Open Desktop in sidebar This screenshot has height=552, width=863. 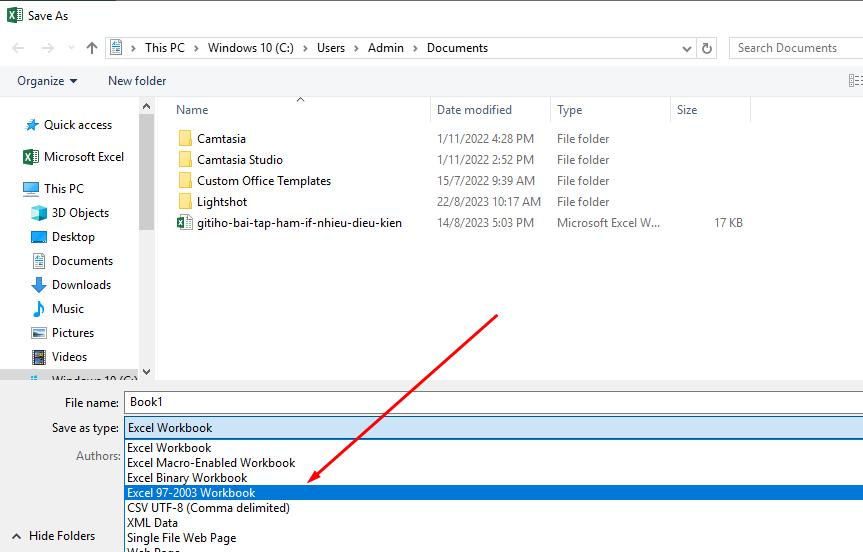73,237
